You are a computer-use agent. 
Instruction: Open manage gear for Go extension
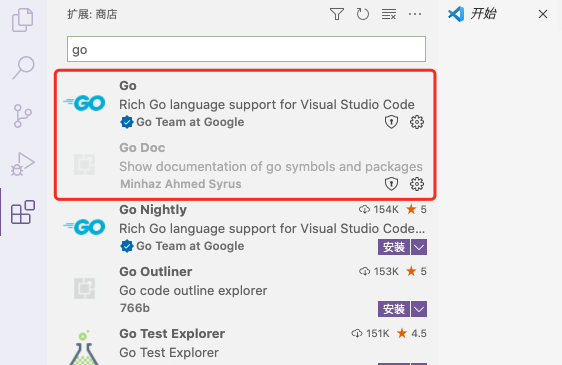pyautogui.click(x=416, y=122)
